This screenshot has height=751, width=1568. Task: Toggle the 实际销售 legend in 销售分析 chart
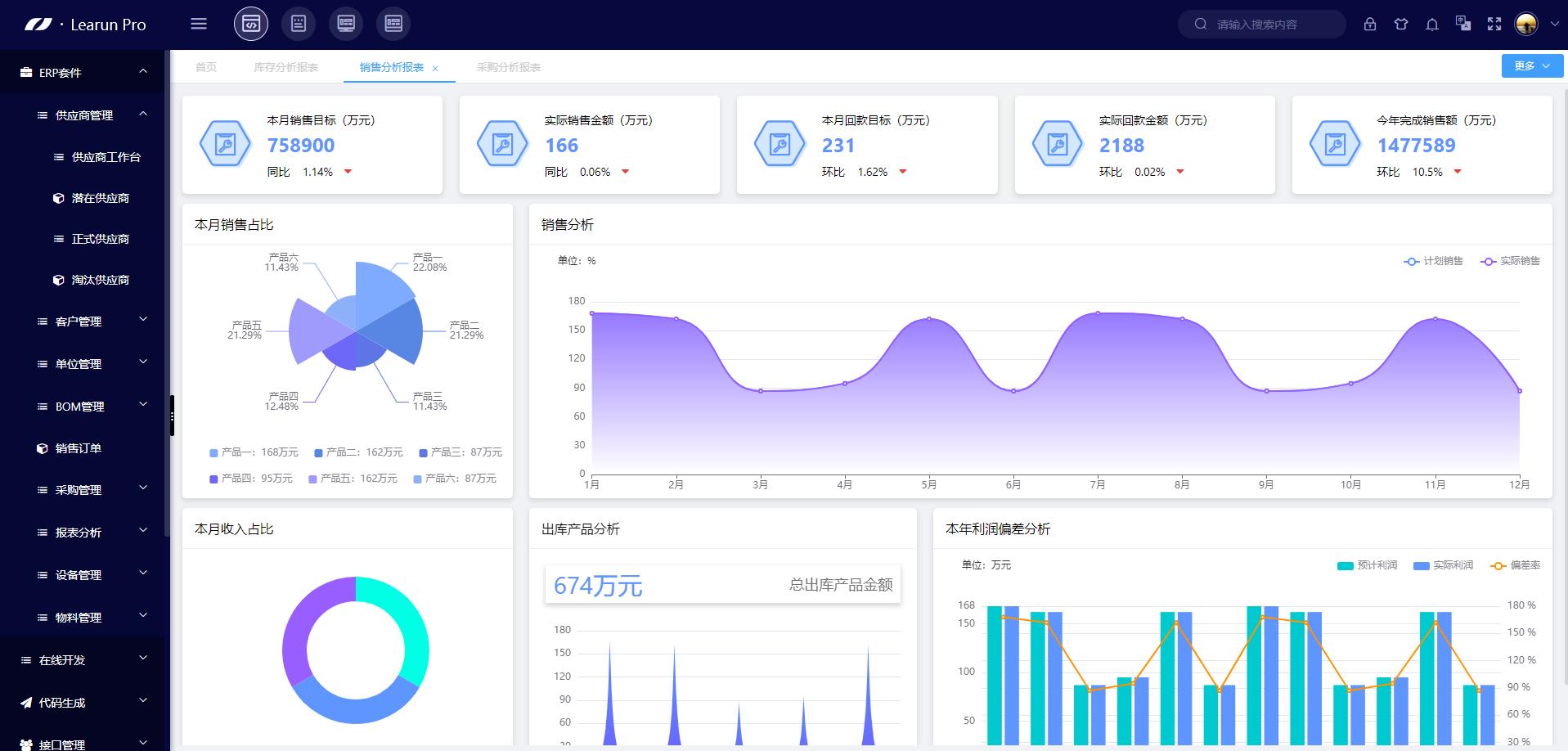coord(1509,261)
